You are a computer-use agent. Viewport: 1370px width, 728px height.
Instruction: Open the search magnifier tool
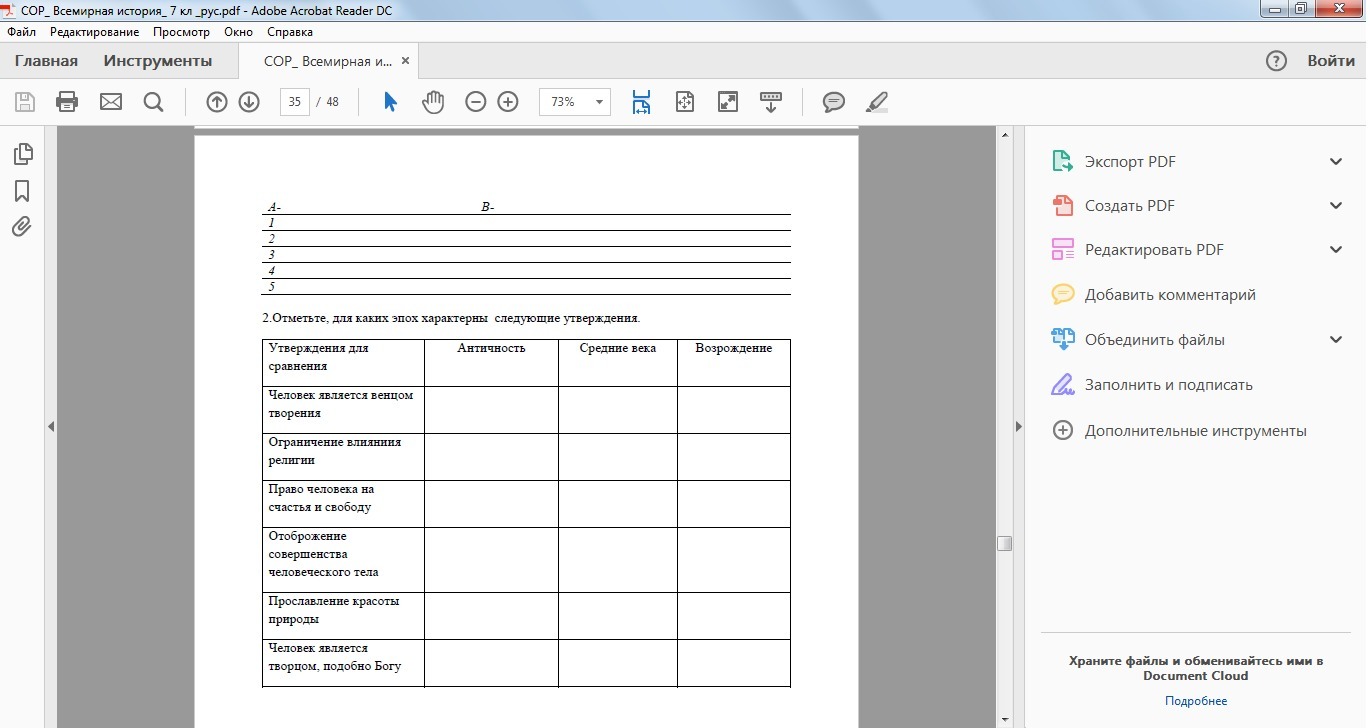click(153, 102)
